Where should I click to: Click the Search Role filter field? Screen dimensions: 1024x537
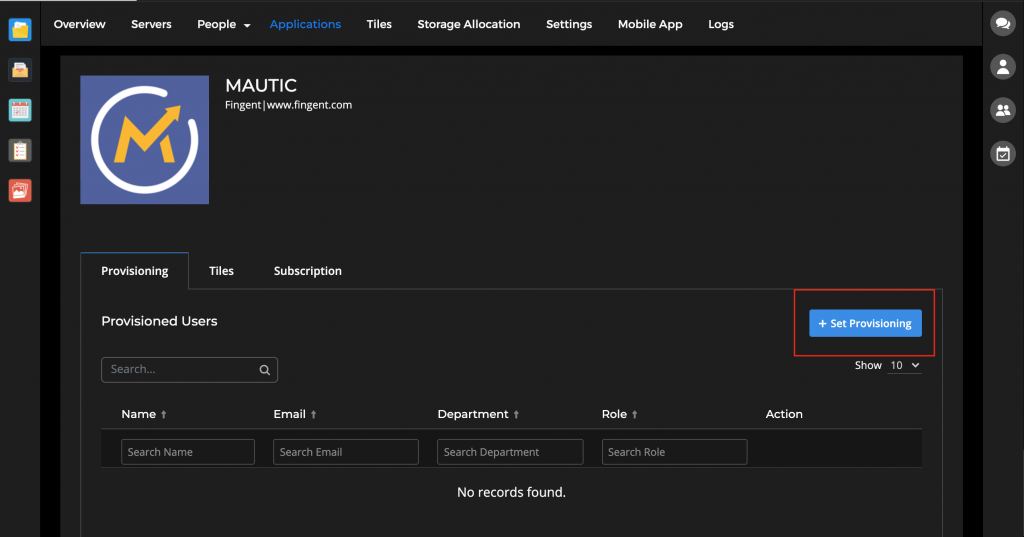click(675, 452)
